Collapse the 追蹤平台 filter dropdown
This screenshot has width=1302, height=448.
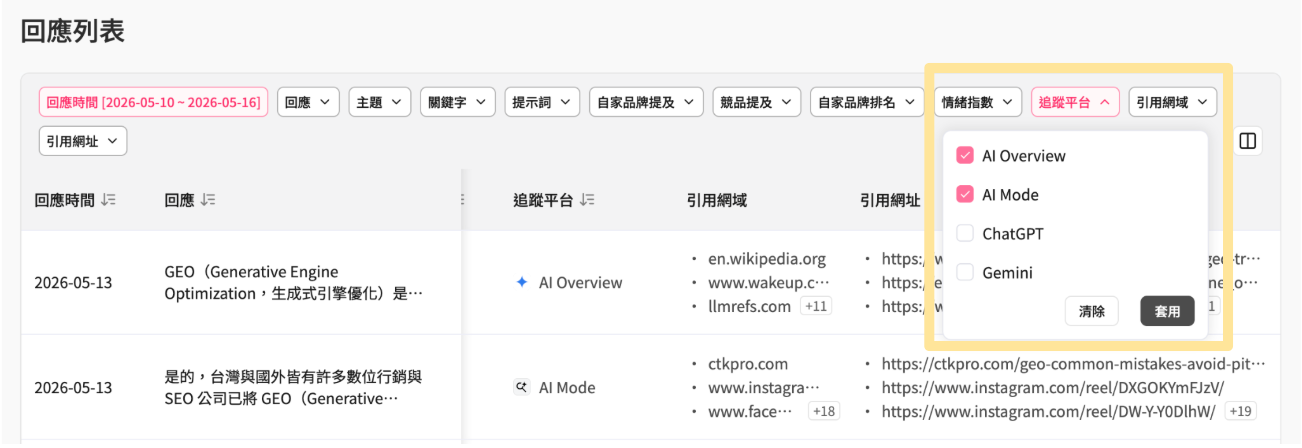point(1075,102)
